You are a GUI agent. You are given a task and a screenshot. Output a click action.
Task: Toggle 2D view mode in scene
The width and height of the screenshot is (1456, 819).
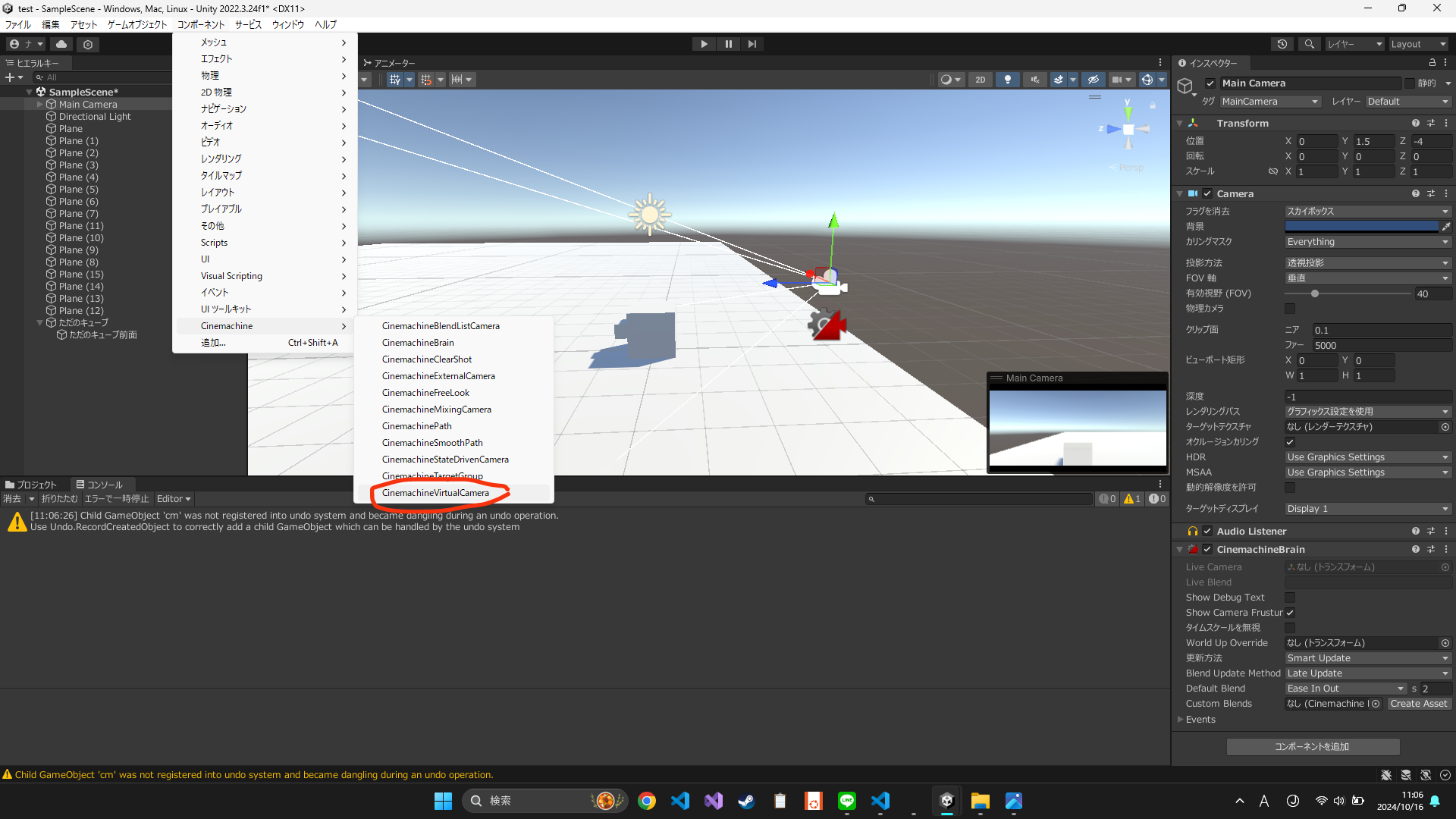[980, 80]
